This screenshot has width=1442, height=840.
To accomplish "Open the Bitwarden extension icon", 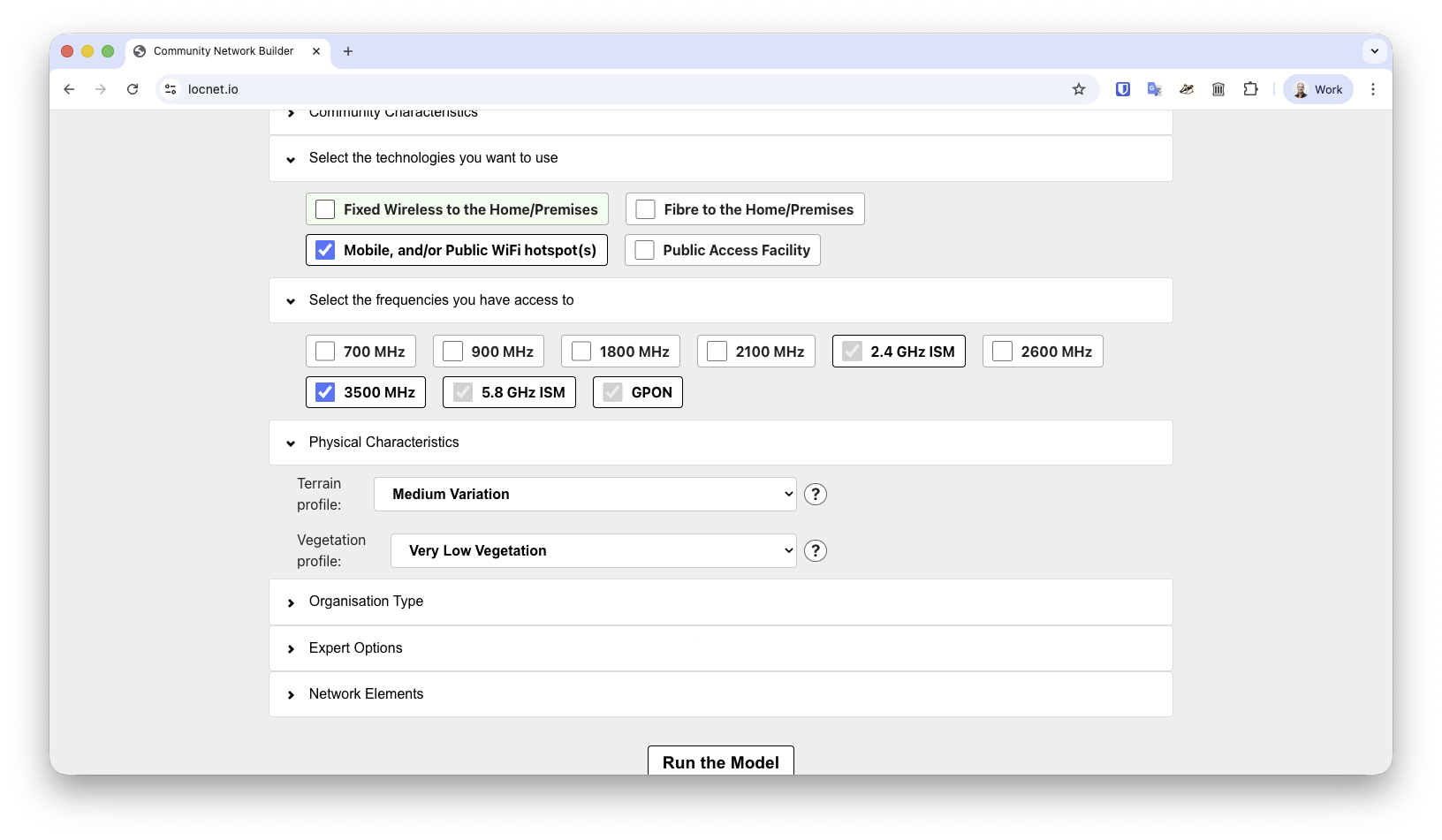I will click(1123, 89).
